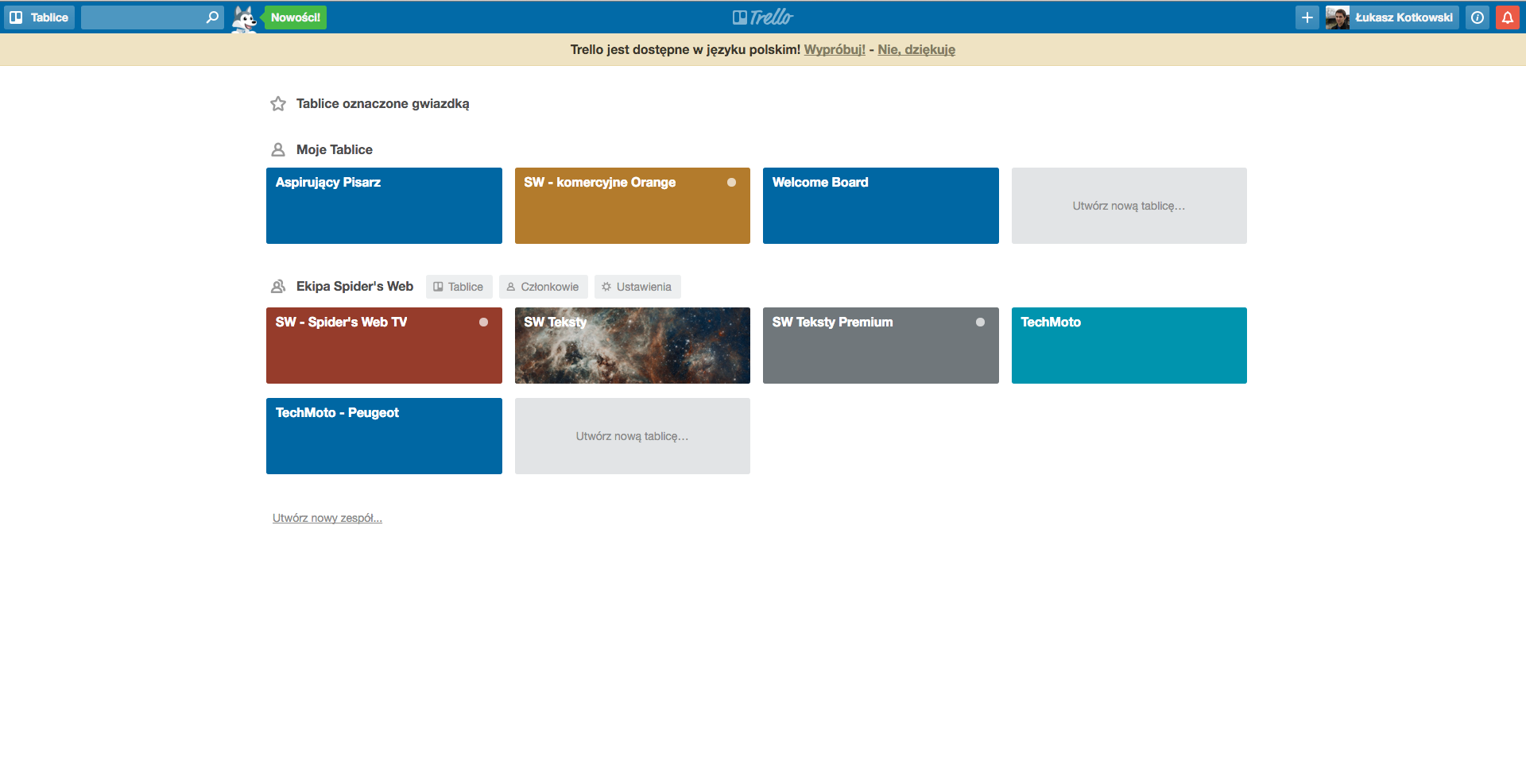Click the Utwórz nowy zespół link
The height and width of the screenshot is (784, 1526).
pyautogui.click(x=327, y=518)
